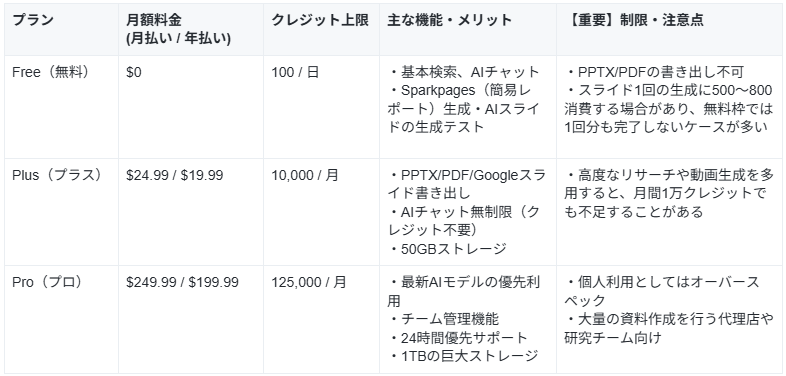
Task: Select the 個人利用としてはオーバースペック note
Action: pos(662,291)
